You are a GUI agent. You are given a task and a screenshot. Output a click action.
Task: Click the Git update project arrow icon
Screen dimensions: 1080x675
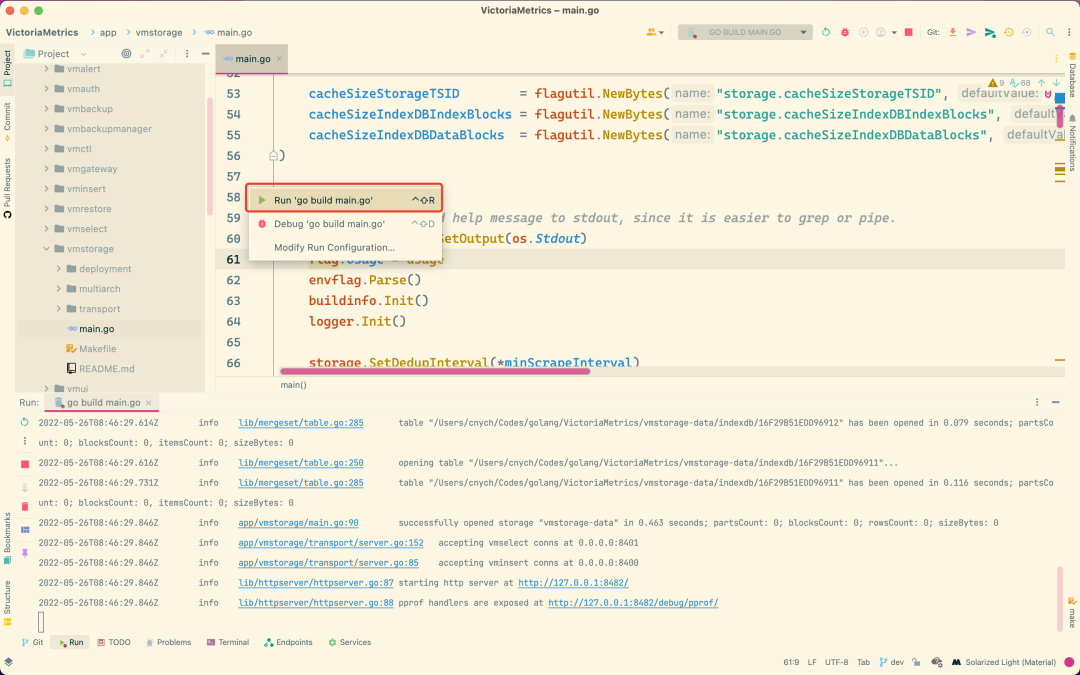(x=952, y=32)
